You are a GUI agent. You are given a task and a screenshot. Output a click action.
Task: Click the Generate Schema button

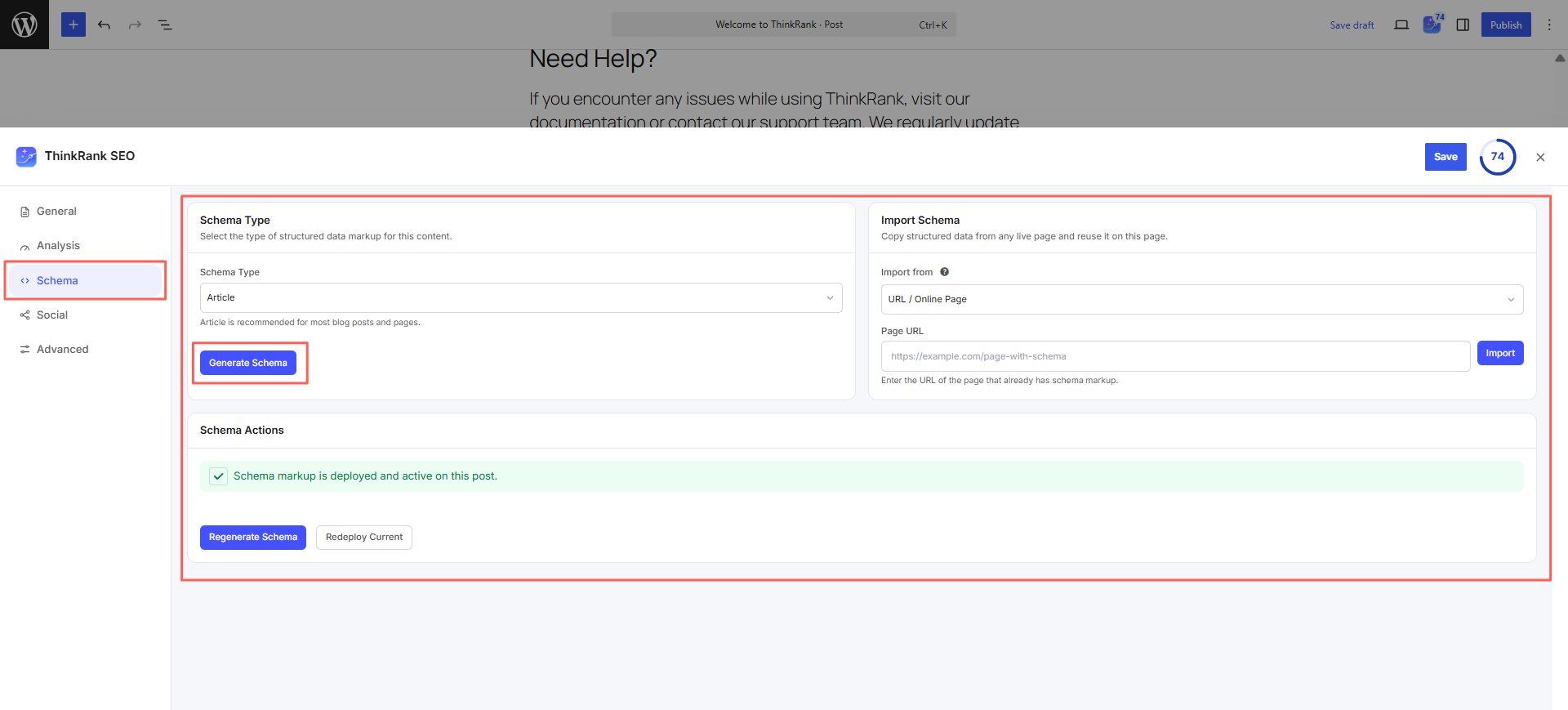pos(248,363)
